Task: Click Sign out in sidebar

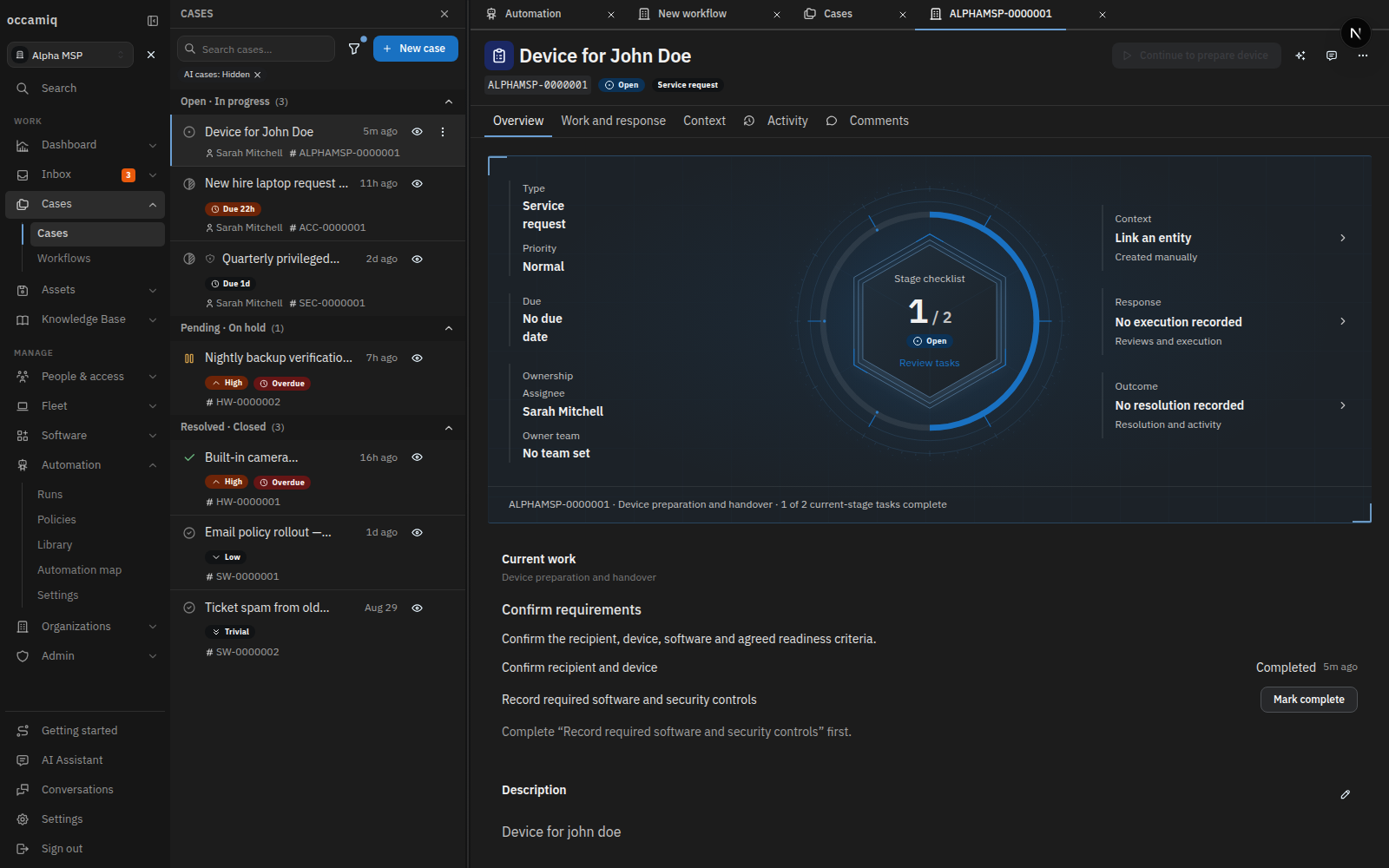Action: (85, 849)
